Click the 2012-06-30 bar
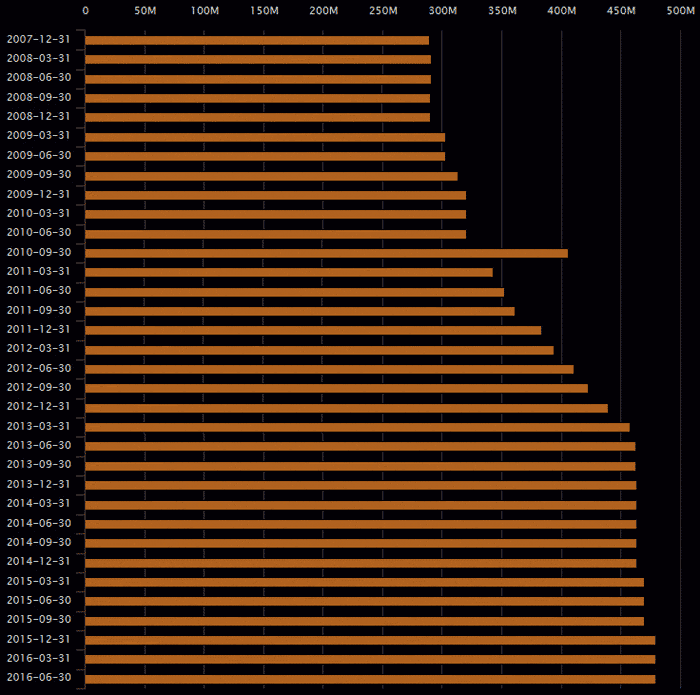 tap(329, 369)
